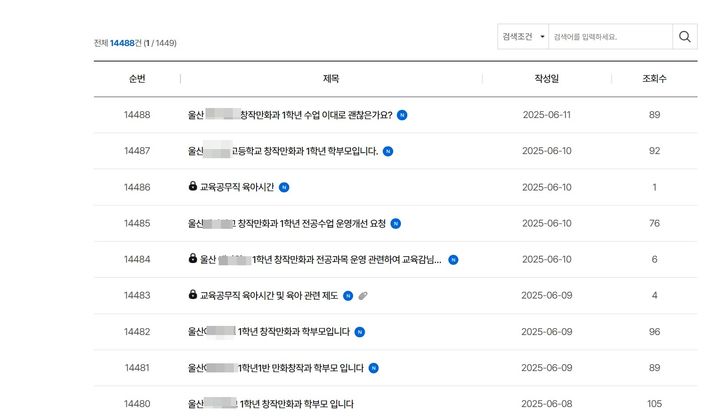Click date 2025-06-08
Image resolution: width=719 pixels, height=418 pixels.
[x=547, y=404]
